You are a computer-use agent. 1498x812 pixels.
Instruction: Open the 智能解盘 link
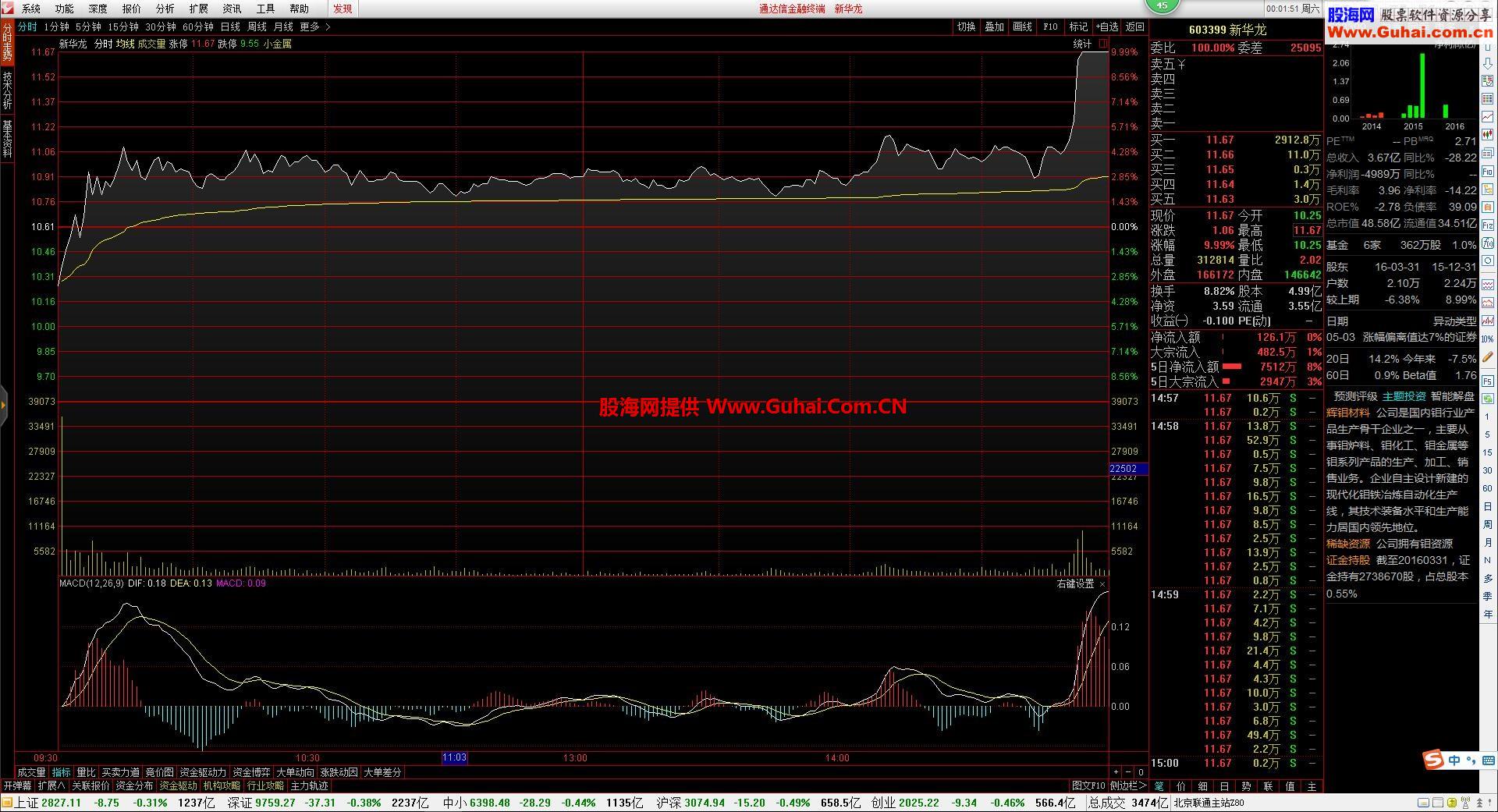click(1453, 396)
